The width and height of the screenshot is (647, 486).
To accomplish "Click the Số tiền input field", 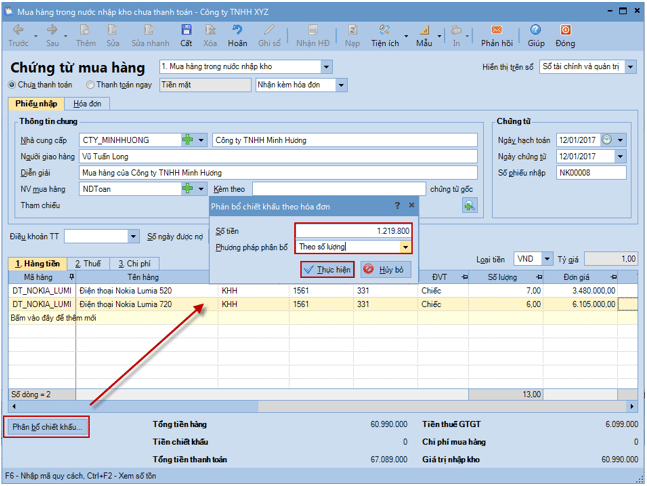I will coord(353,231).
